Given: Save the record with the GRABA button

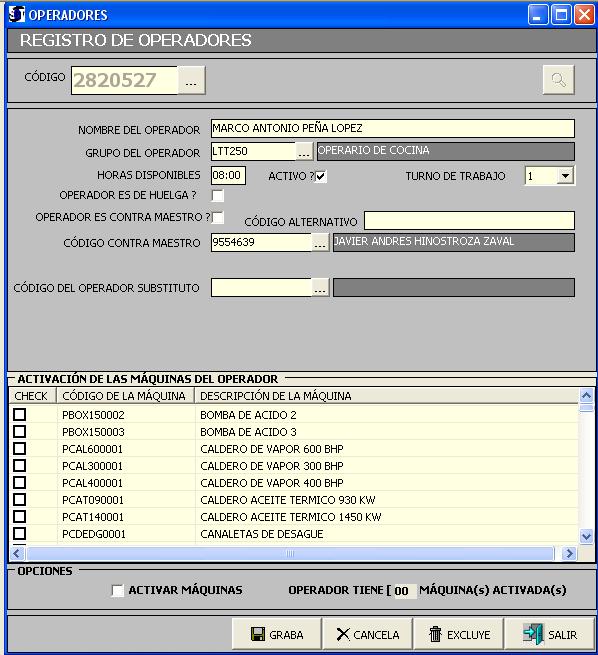Looking at the screenshot, I should click(277, 635).
